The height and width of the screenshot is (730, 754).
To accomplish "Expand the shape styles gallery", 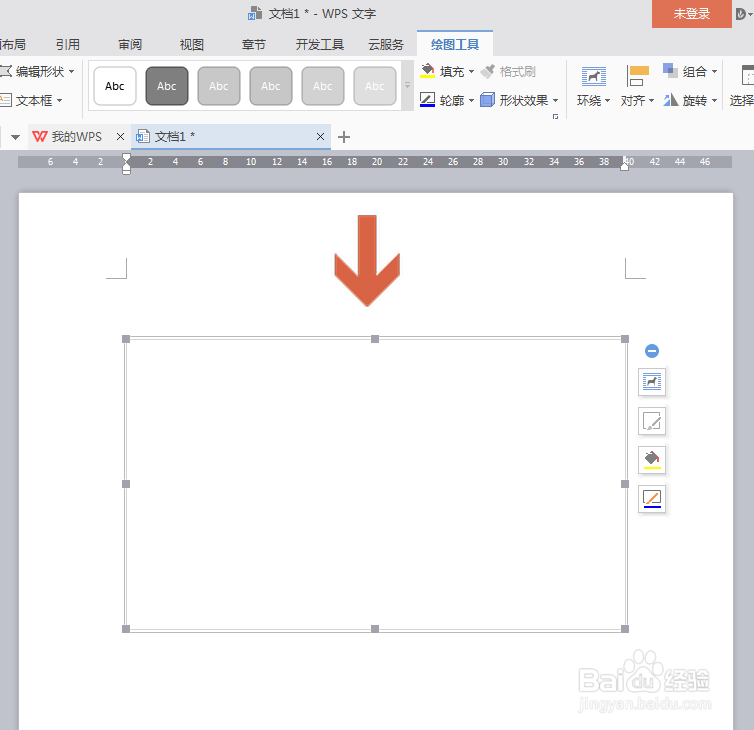I will (407, 86).
